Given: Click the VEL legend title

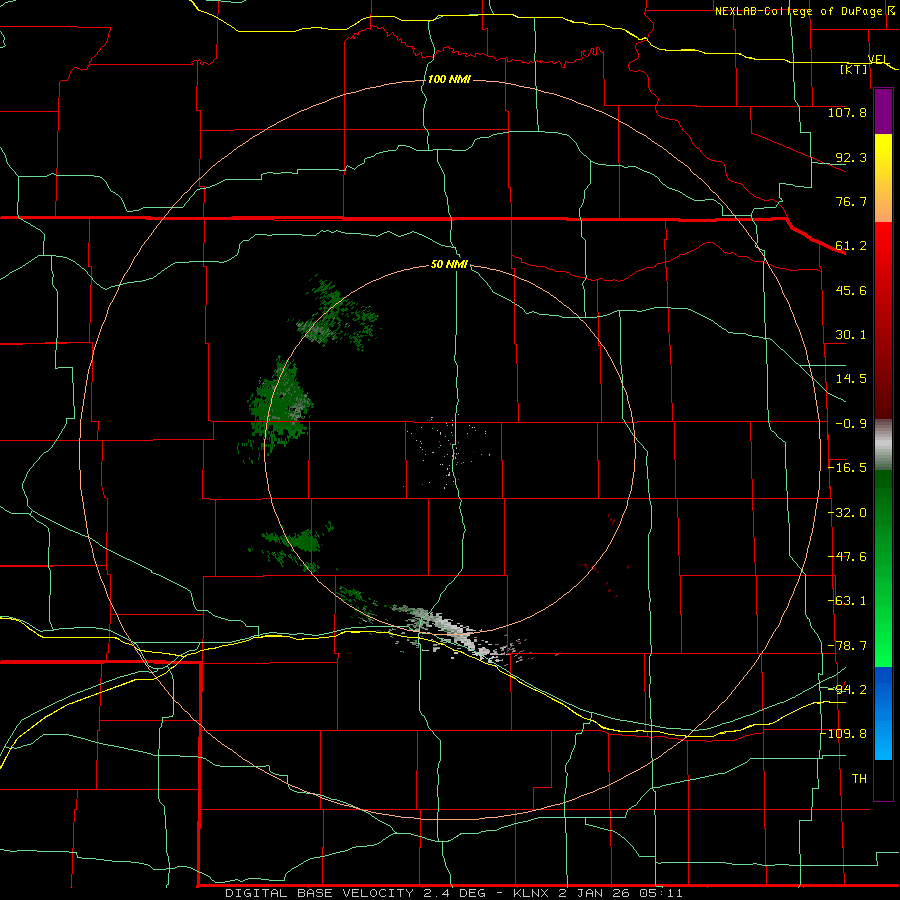Looking at the screenshot, I should [878, 59].
